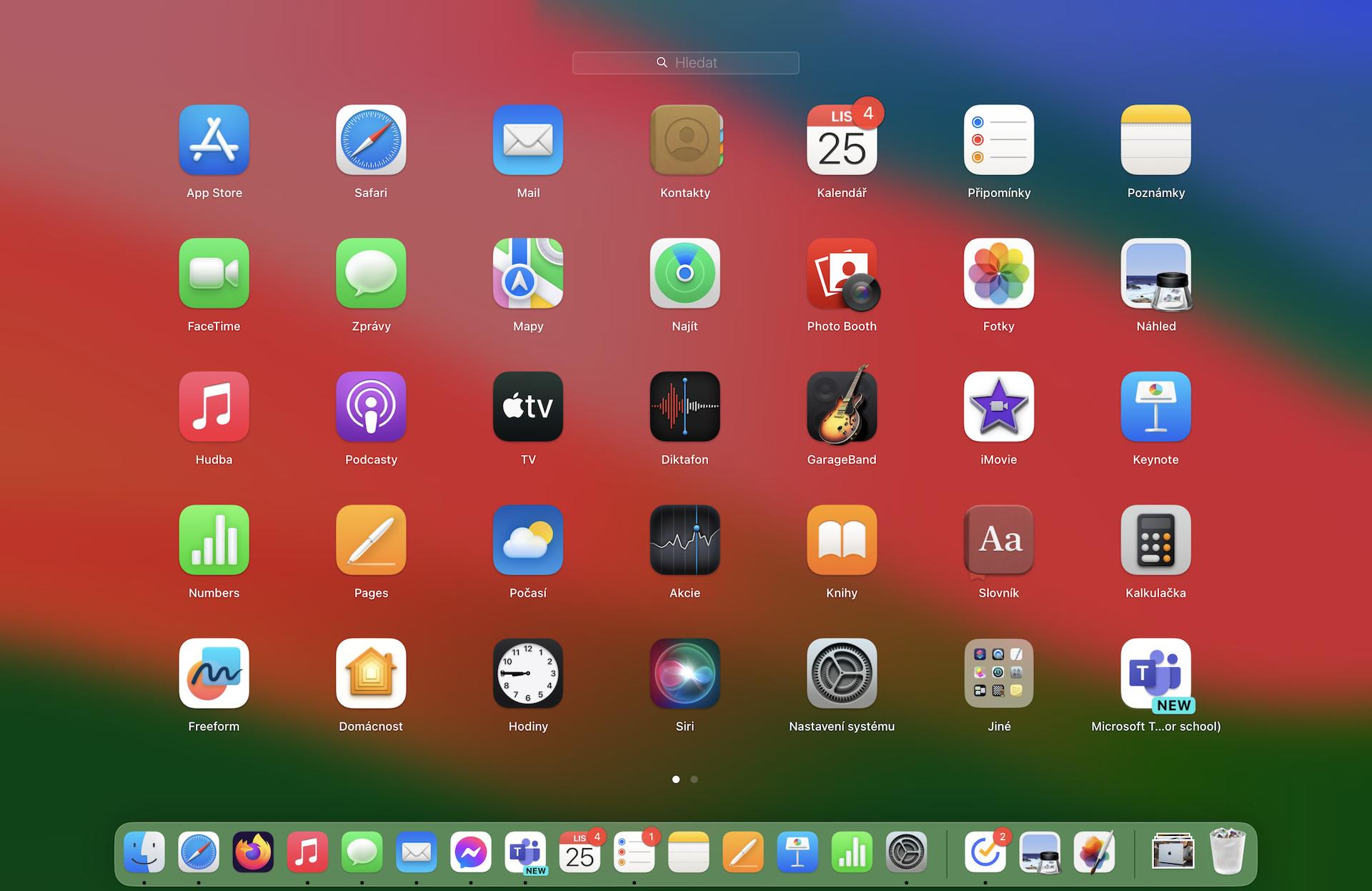Viewport: 1372px width, 891px height.
Task: Launch the Diktafon app
Action: coord(685,407)
